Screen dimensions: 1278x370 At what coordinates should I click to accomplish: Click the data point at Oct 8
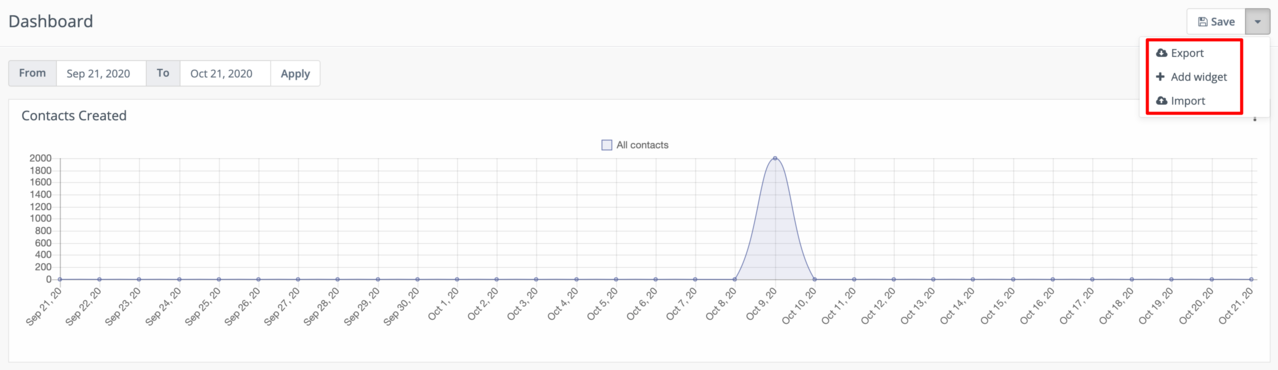735,279
